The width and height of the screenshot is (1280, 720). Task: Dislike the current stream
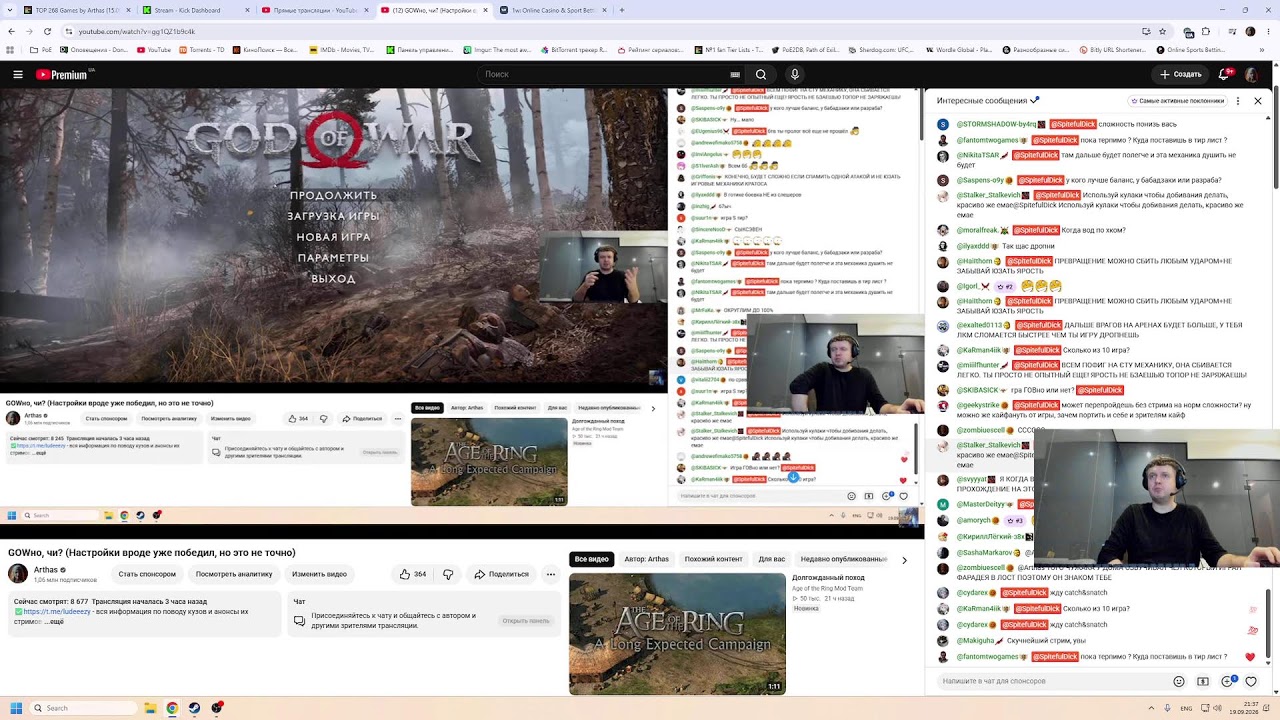(448, 574)
